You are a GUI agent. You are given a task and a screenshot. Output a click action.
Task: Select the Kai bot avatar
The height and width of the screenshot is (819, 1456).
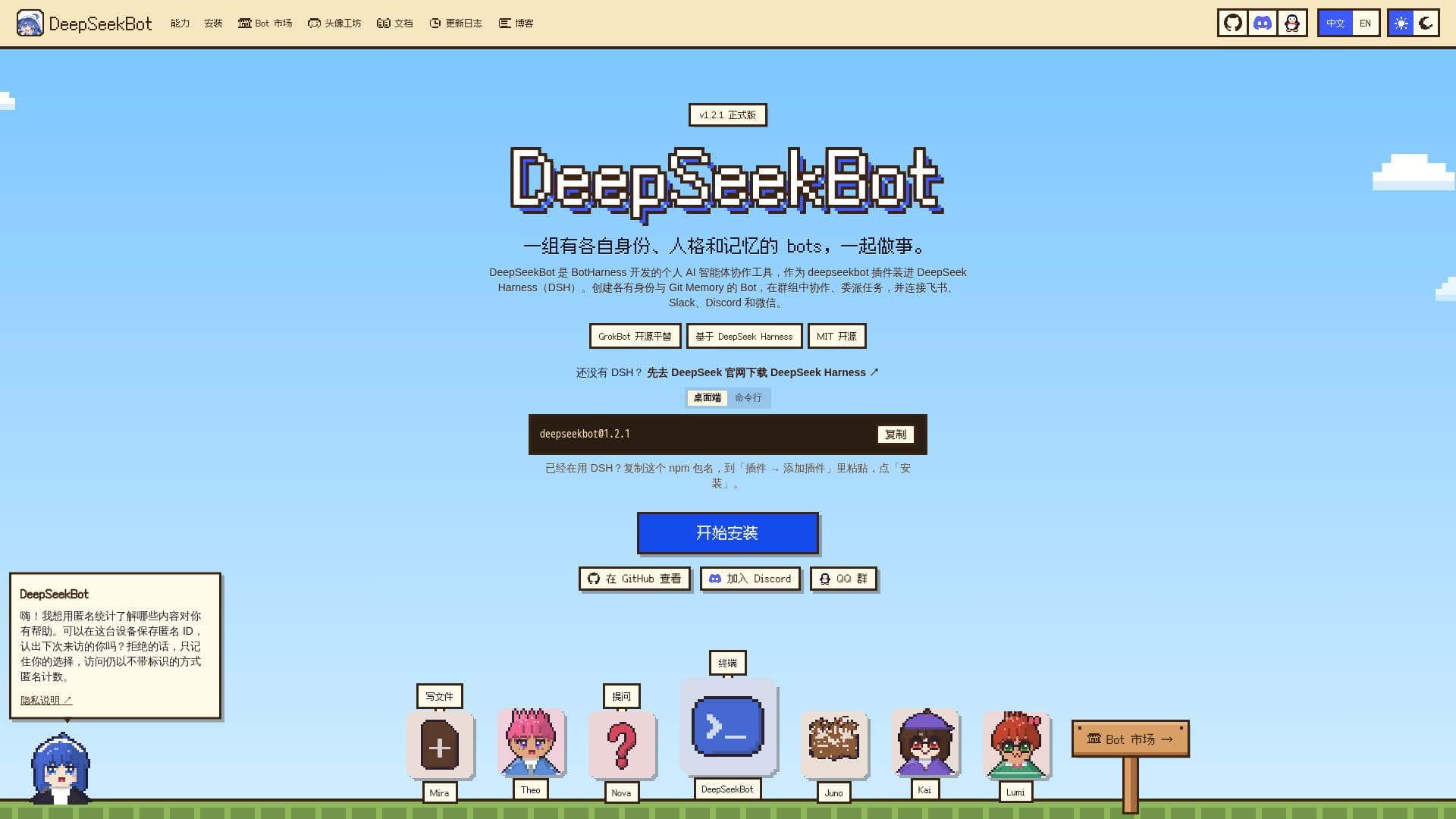tap(925, 742)
